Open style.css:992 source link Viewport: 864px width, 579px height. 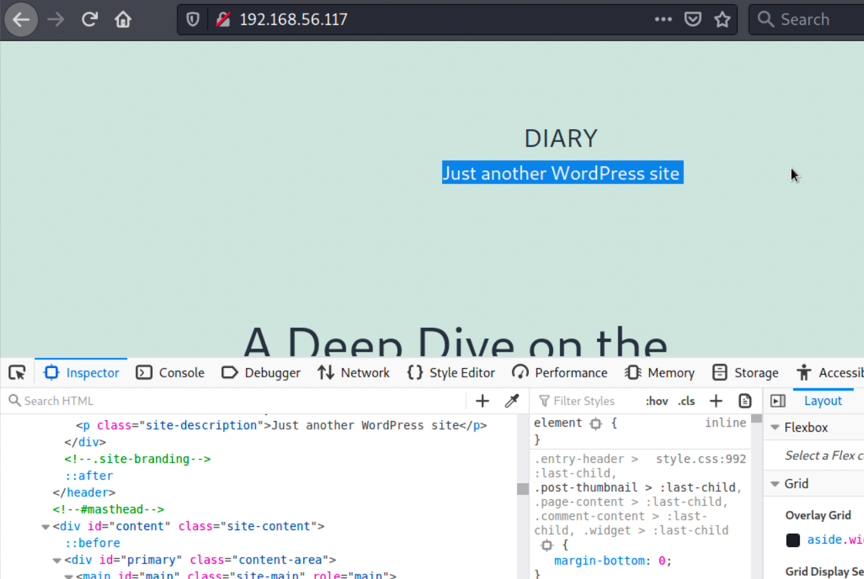(x=701, y=459)
